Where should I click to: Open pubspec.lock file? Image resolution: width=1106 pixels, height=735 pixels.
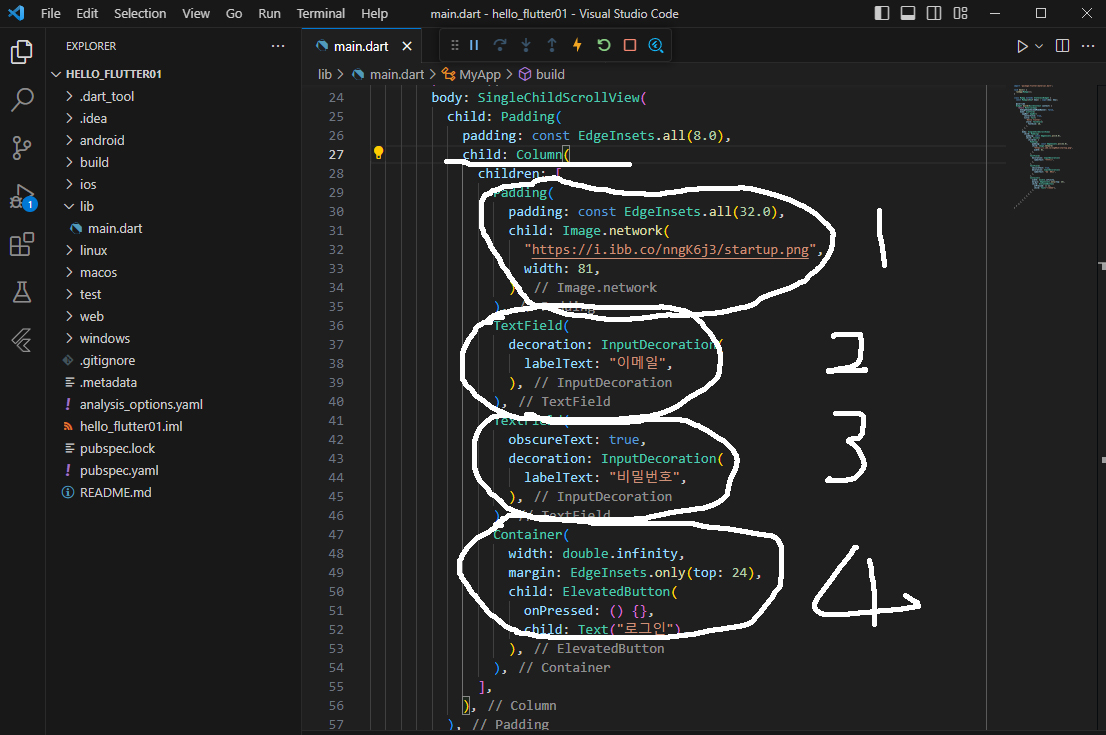point(174,448)
